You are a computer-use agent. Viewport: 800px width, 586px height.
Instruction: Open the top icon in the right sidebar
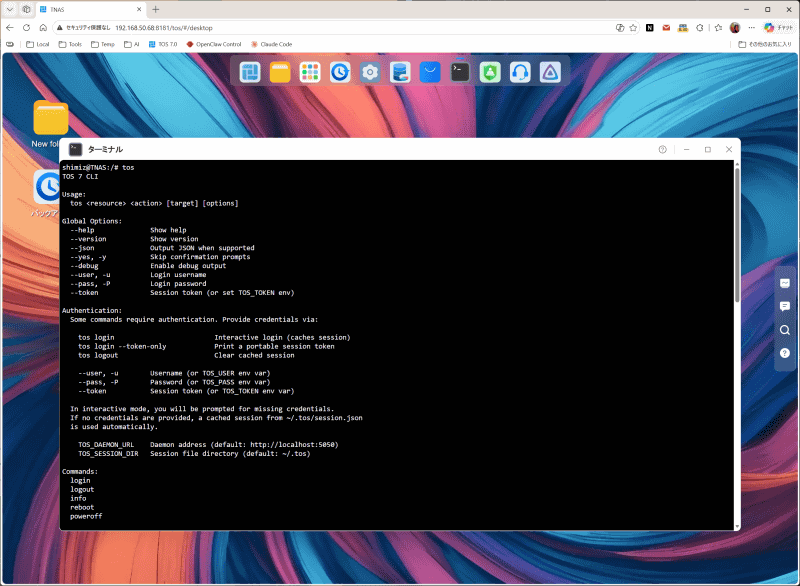[785, 283]
